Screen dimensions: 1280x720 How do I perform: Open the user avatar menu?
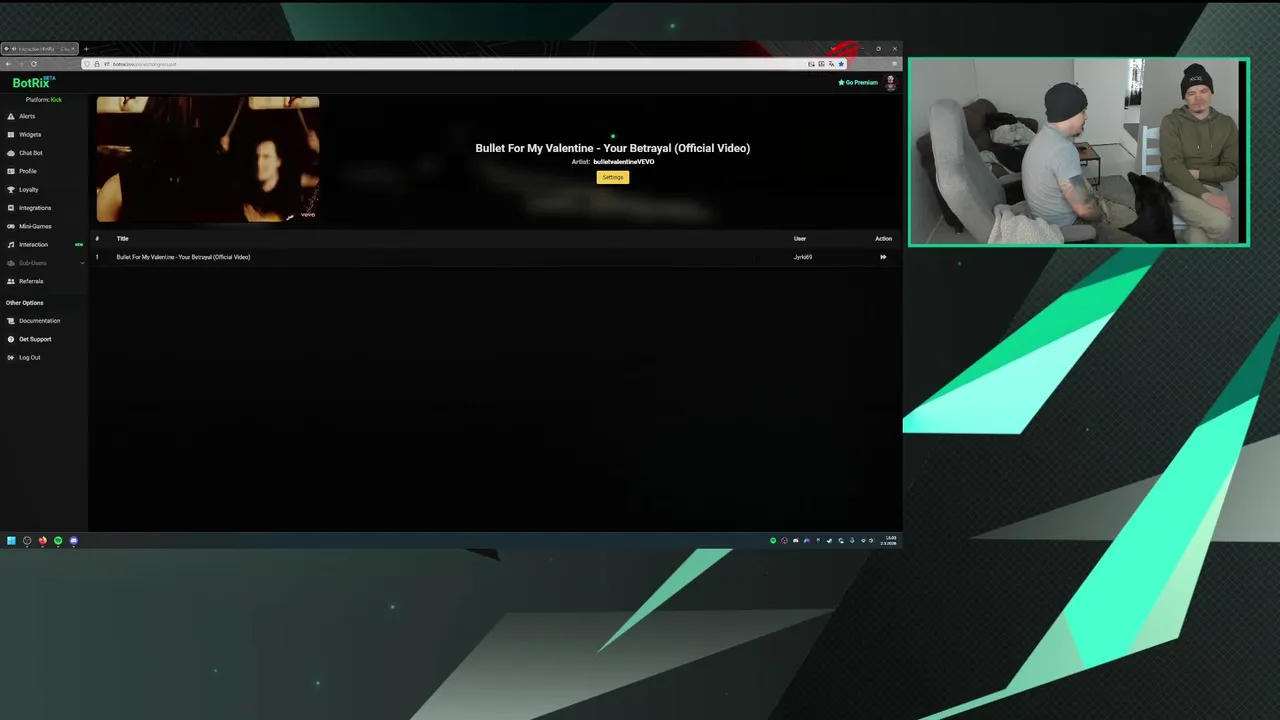point(890,82)
